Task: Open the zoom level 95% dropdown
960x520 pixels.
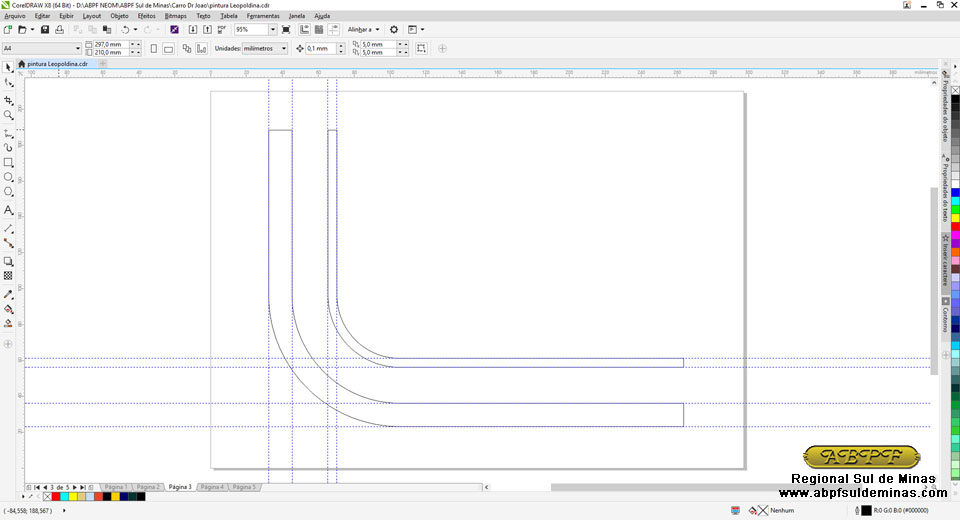Action: click(x=272, y=30)
